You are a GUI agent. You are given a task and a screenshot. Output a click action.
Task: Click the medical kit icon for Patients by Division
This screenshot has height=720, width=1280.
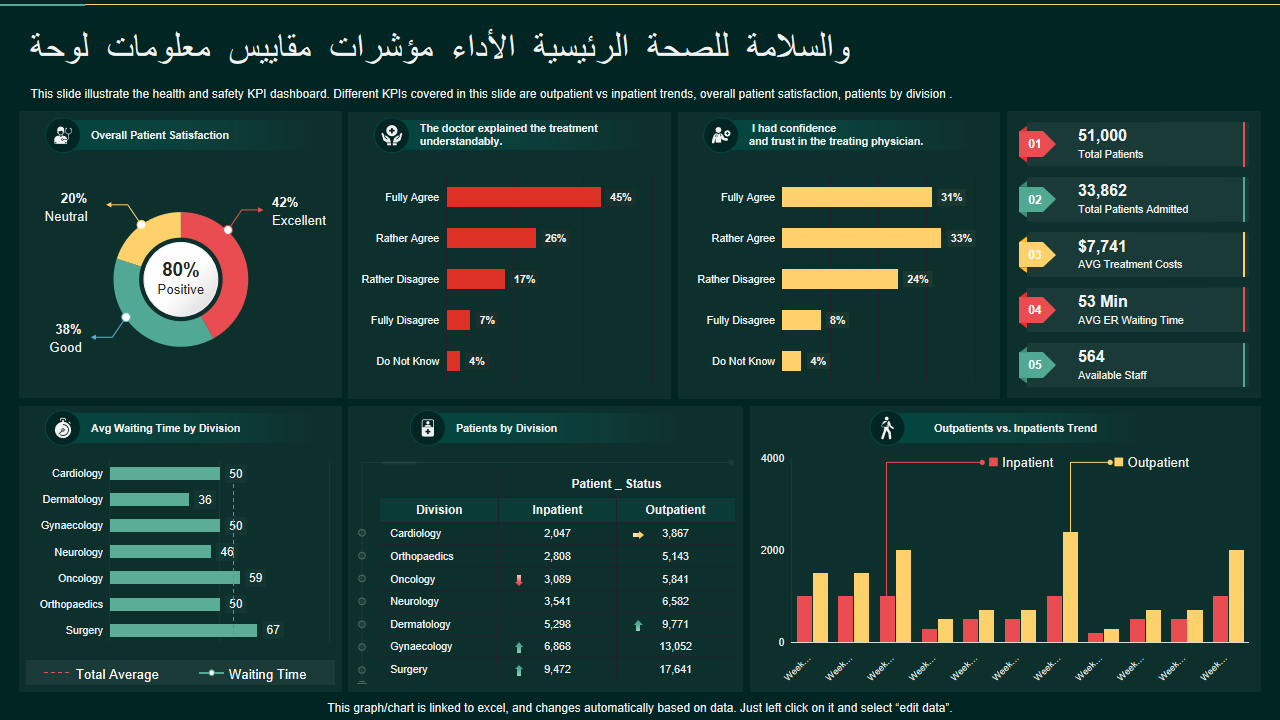pyautogui.click(x=428, y=428)
